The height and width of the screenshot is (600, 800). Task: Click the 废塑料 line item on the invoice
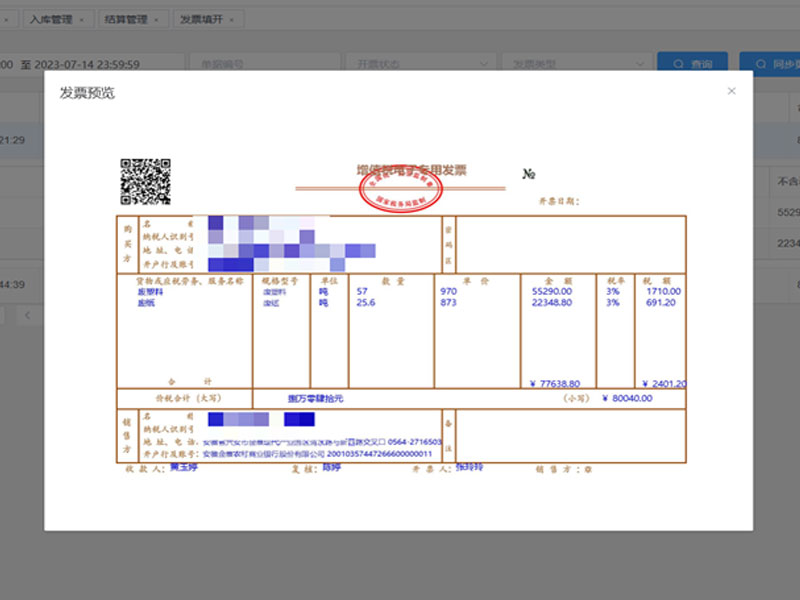click(x=151, y=291)
